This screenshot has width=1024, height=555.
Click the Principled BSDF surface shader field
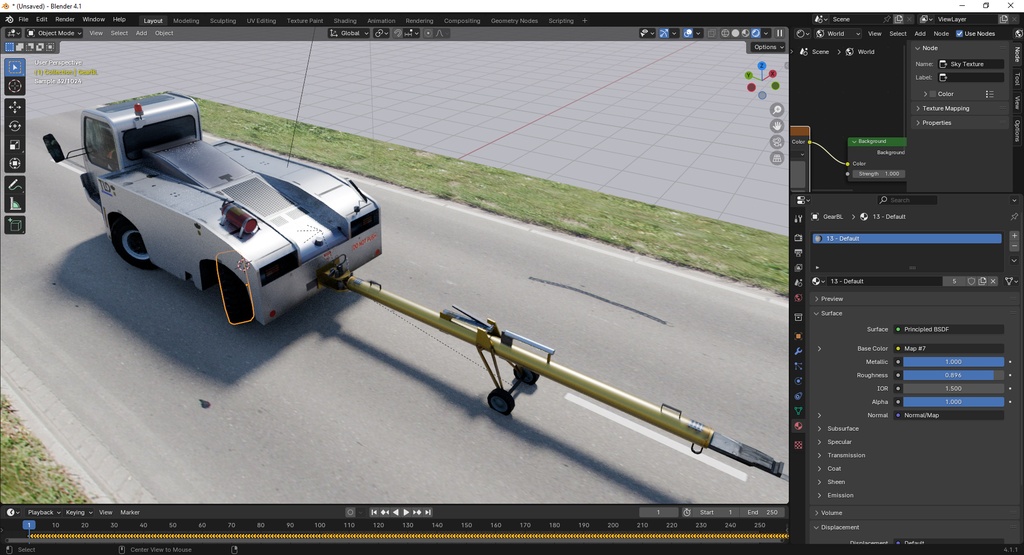tap(950, 329)
